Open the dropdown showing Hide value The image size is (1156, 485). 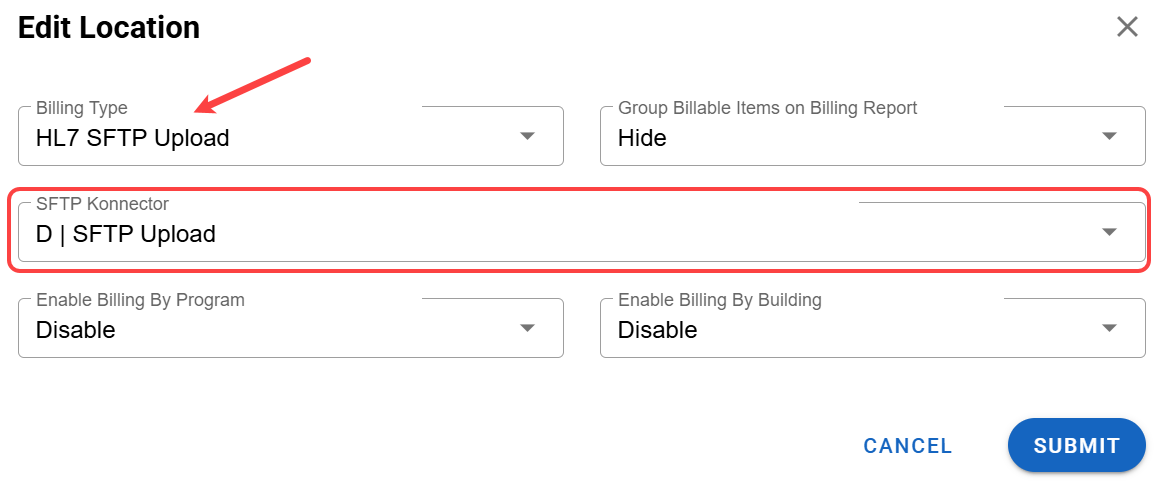coord(642,138)
